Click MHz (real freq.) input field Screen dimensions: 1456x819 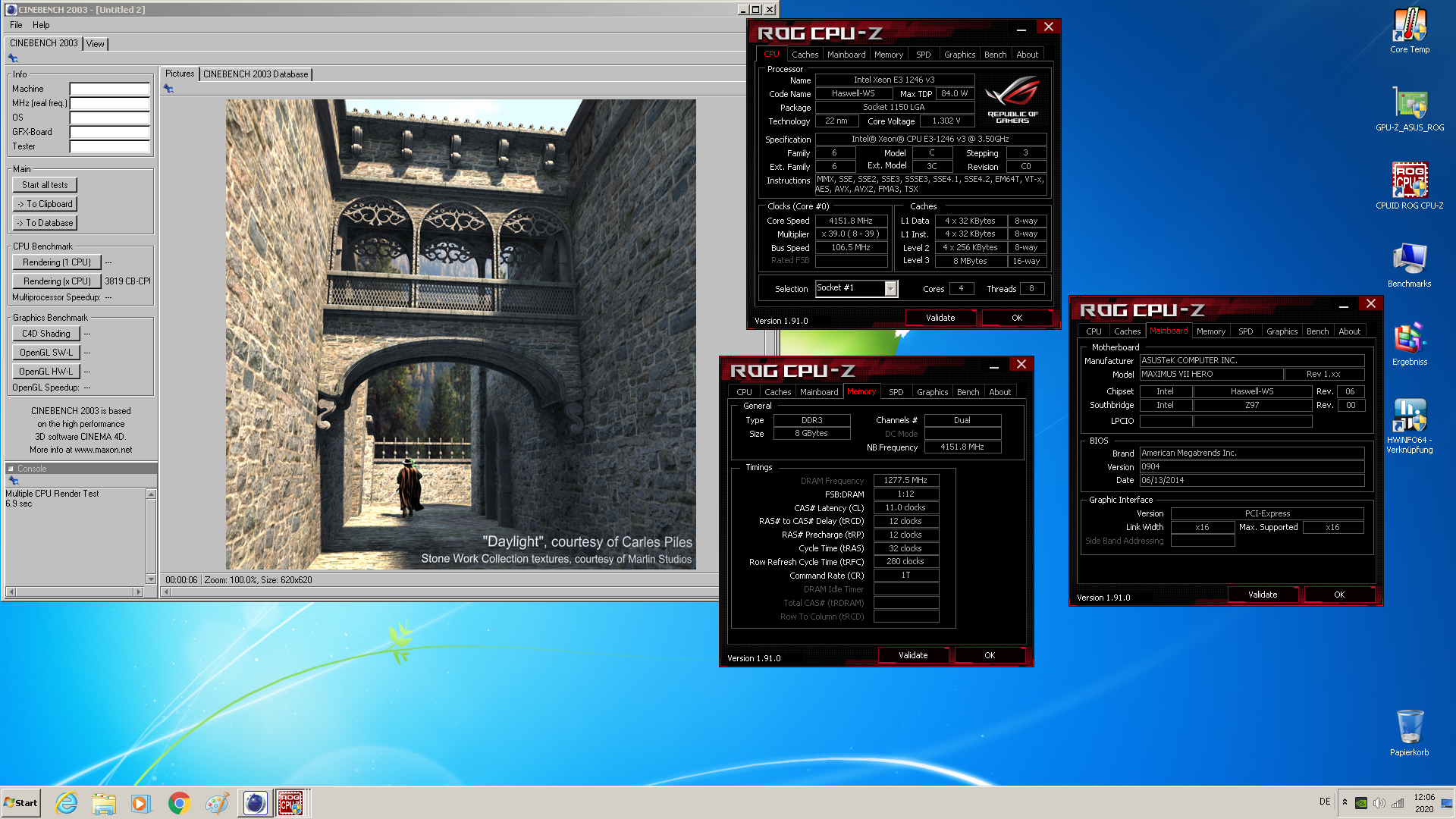click(110, 103)
